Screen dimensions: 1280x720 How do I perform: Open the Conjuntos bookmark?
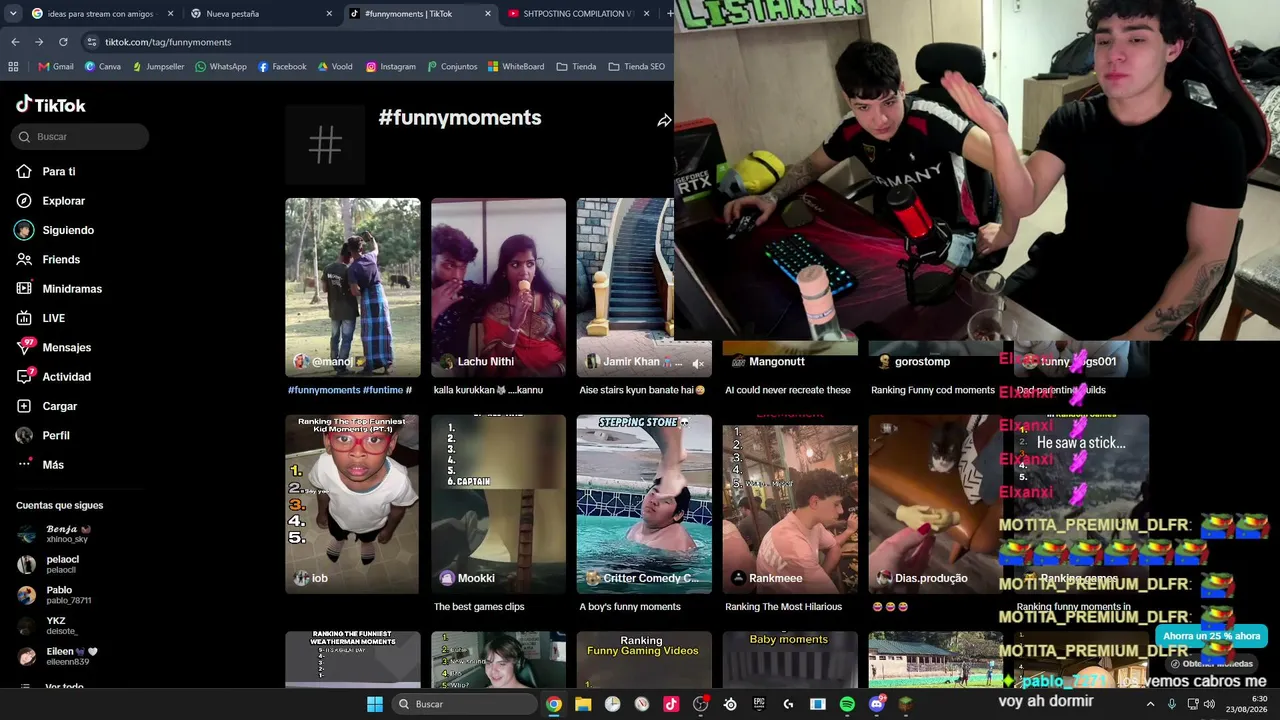coord(452,67)
